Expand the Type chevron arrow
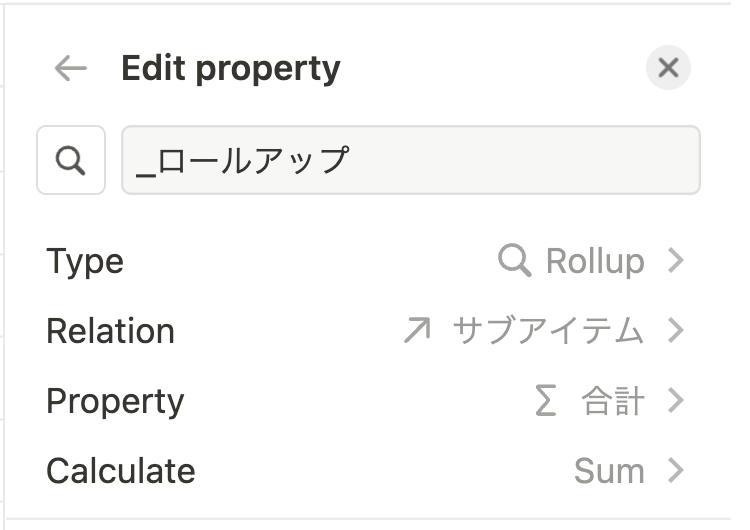This screenshot has height=530, width=750. click(676, 262)
